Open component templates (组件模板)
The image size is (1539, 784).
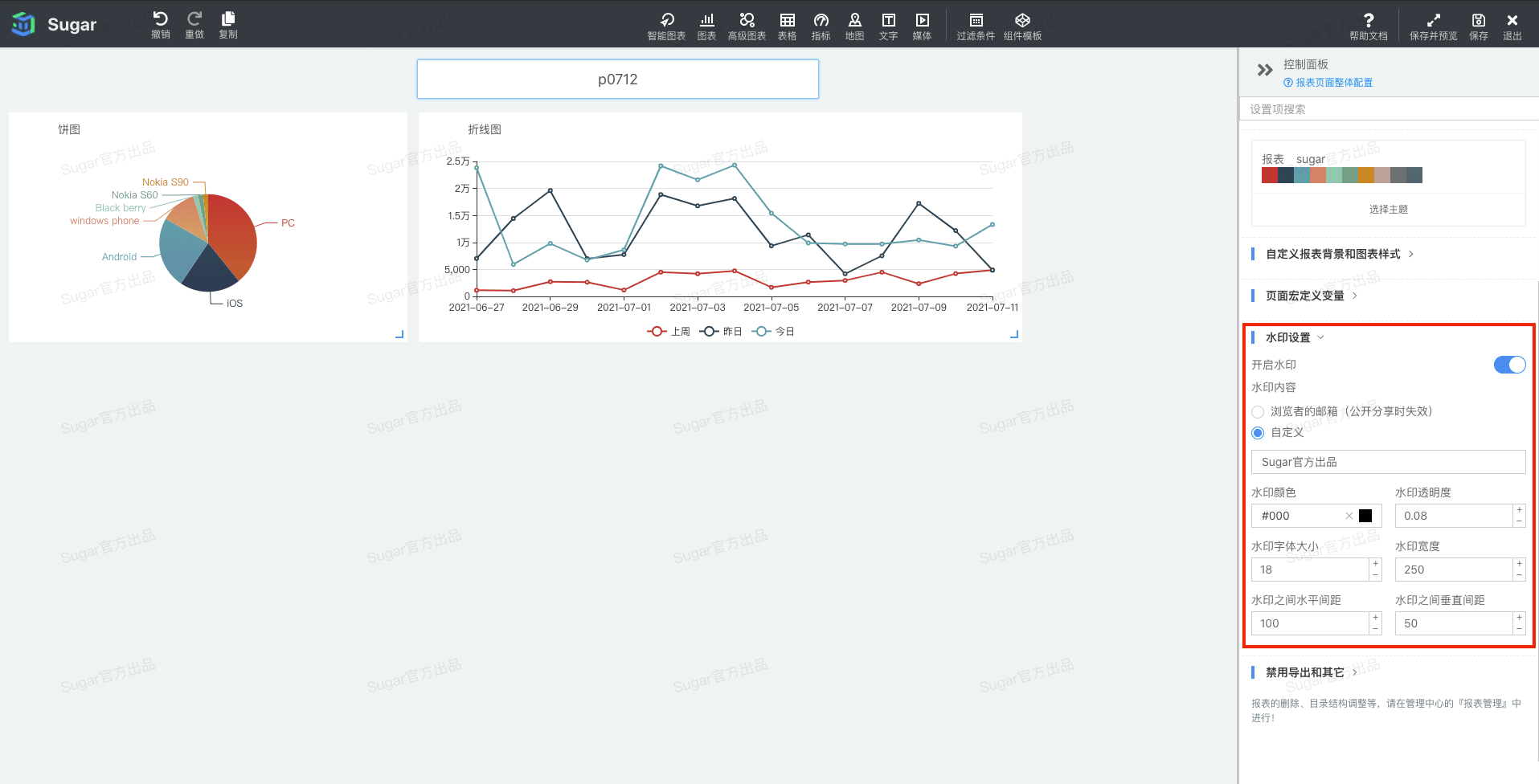click(x=1022, y=27)
